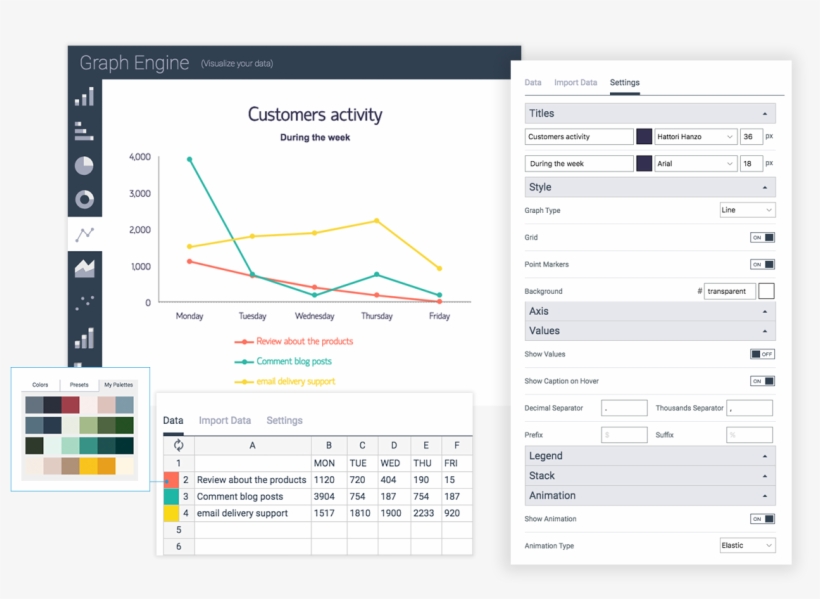Click the 'Review about the products' legend label
This screenshot has width=820, height=599.
point(304,342)
